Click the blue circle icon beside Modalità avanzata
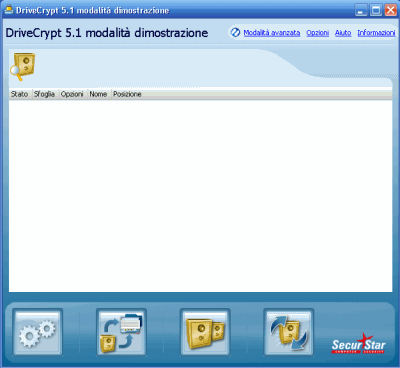400x368 pixels. pos(235,33)
